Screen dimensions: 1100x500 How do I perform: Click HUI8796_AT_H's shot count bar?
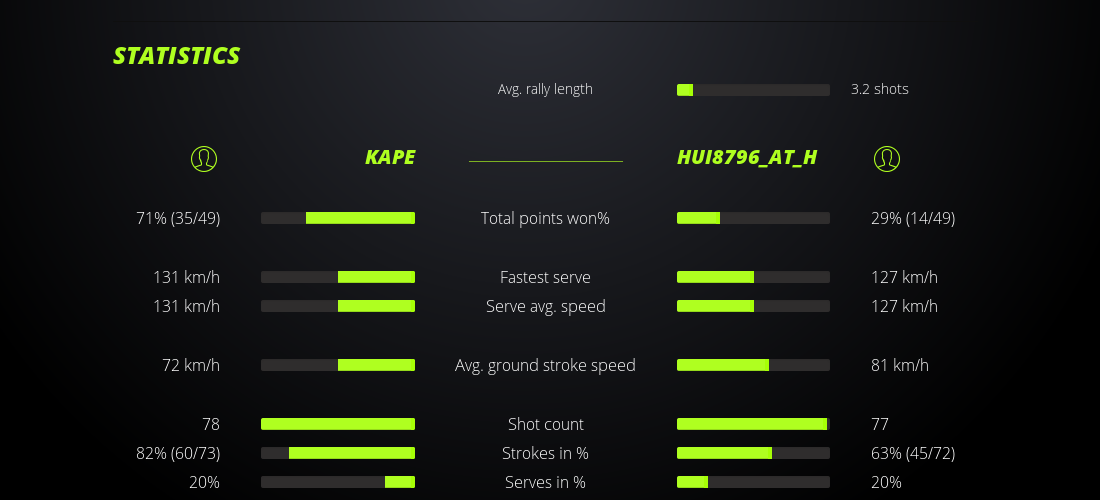[753, 424]
